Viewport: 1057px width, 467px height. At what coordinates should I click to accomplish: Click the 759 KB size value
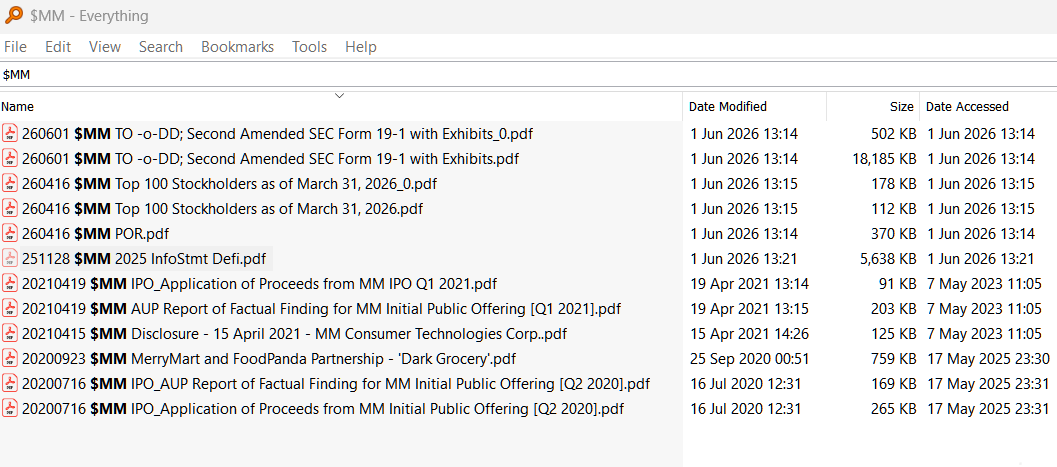[894, 359]
